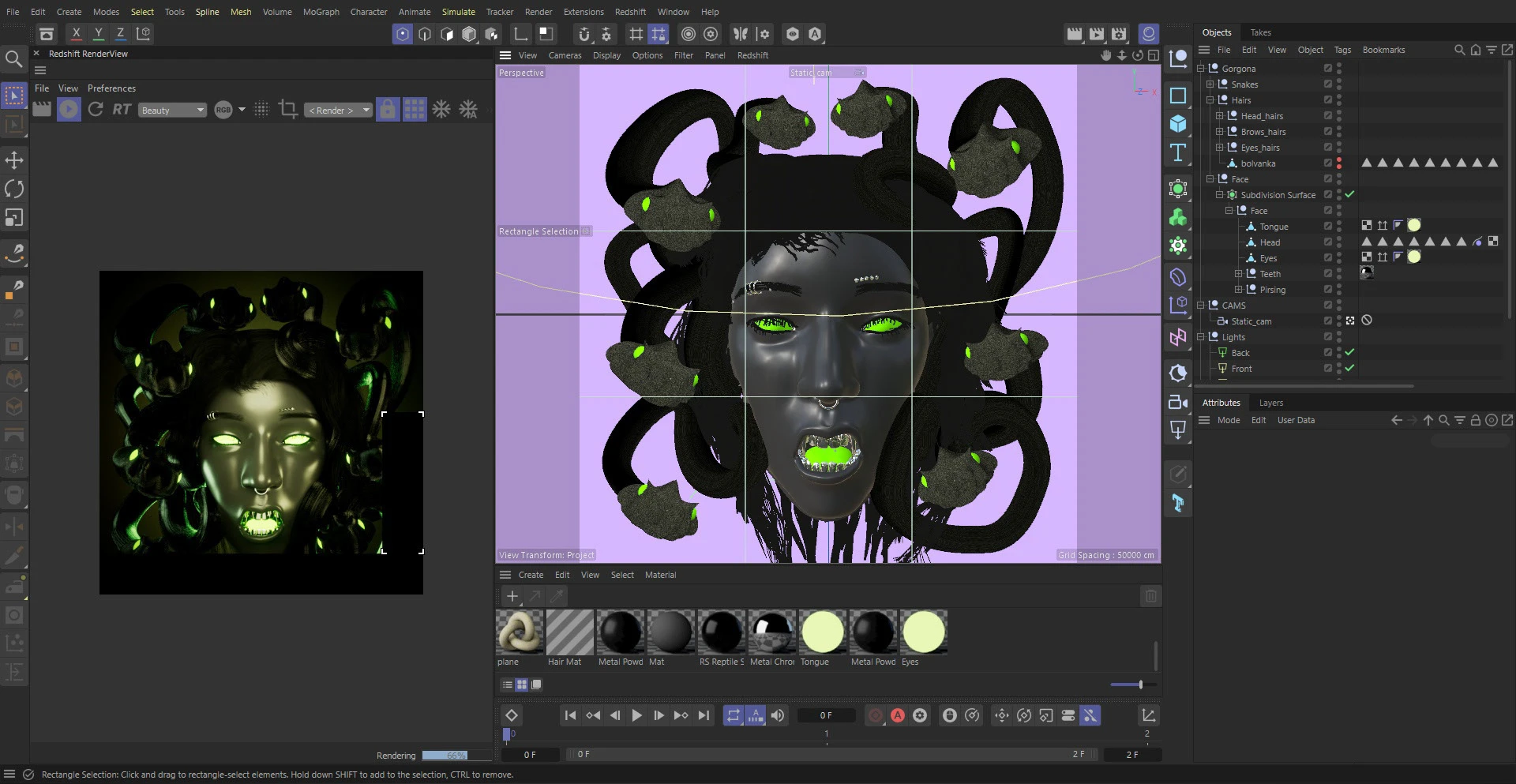
Task: Select the Move tool in left toolbar
Action: 14,159
